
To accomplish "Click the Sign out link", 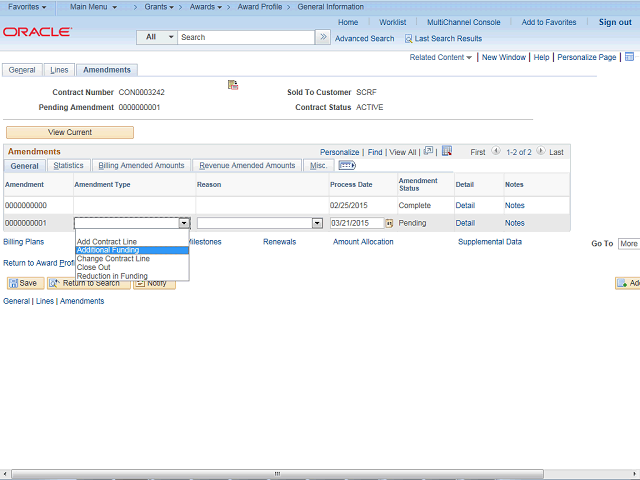I will [x=615, y=22].
